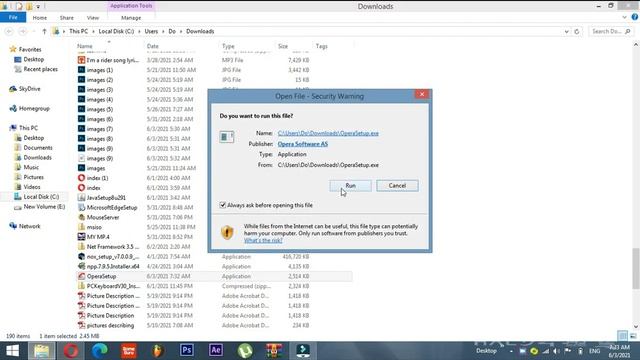
Task: Open the File ribbon tab
Action: 13,18
